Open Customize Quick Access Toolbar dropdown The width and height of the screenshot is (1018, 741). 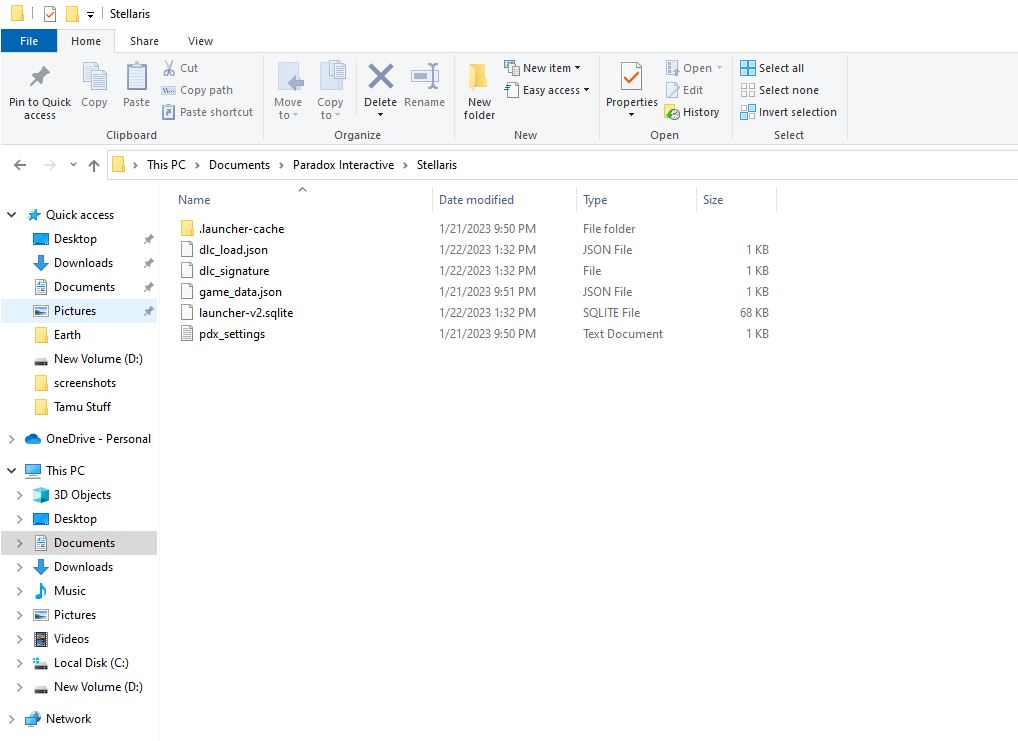point(90,14)
